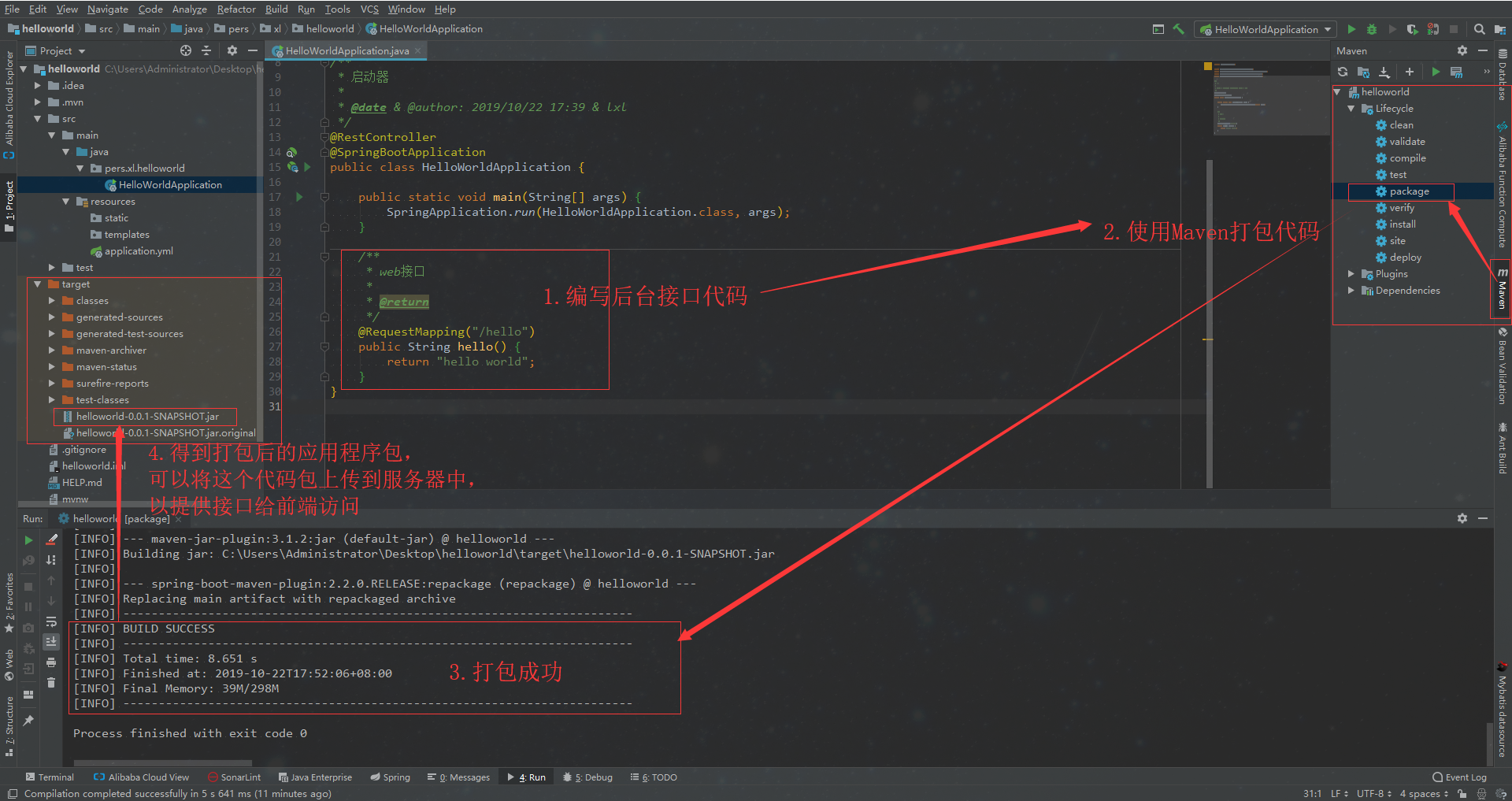Run Maven build green arrow in Maven panel
This screenshot has height=801, width=1512.
pos(1436,72)
